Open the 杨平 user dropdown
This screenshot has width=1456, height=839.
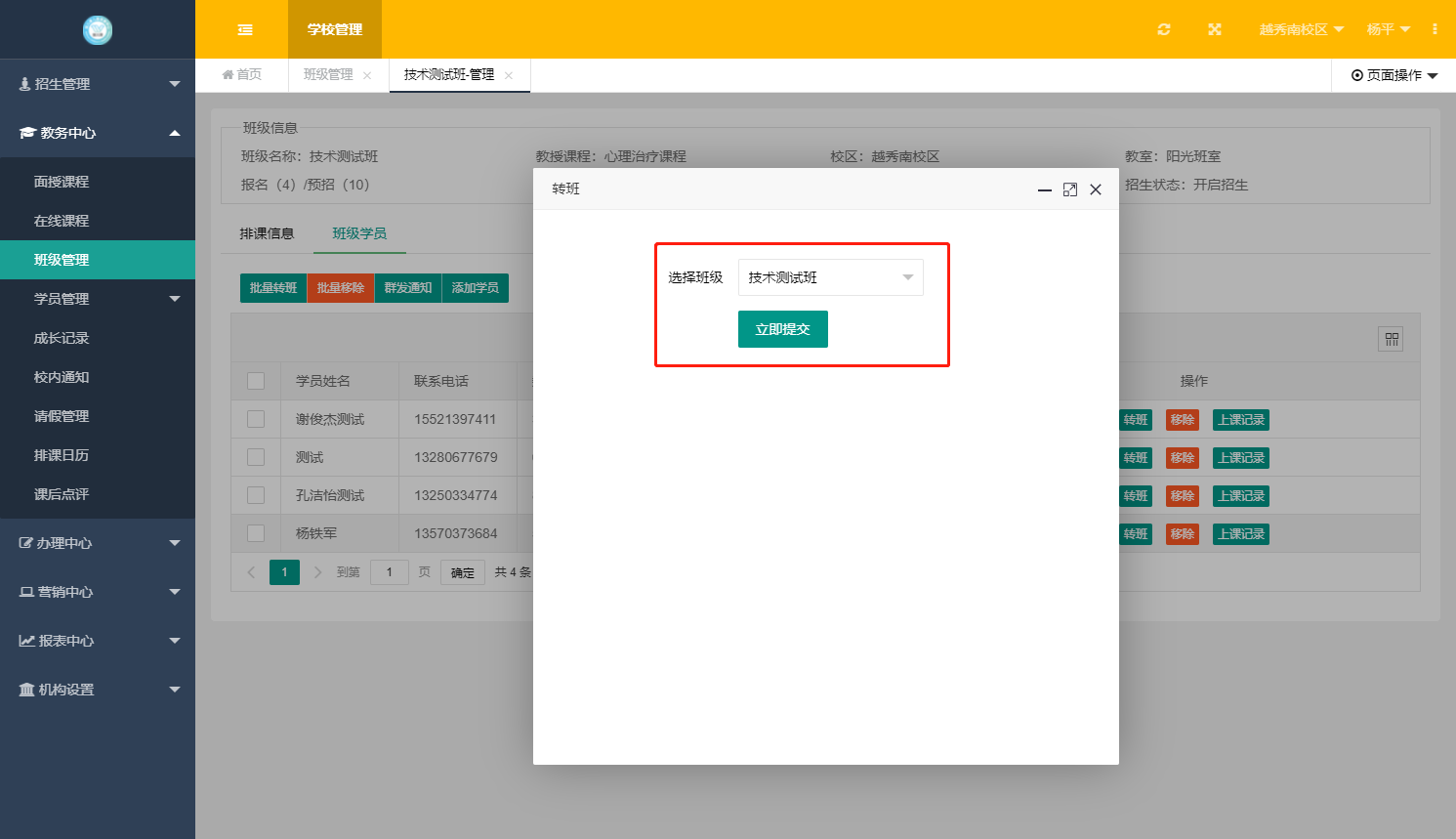[1389, 29]
